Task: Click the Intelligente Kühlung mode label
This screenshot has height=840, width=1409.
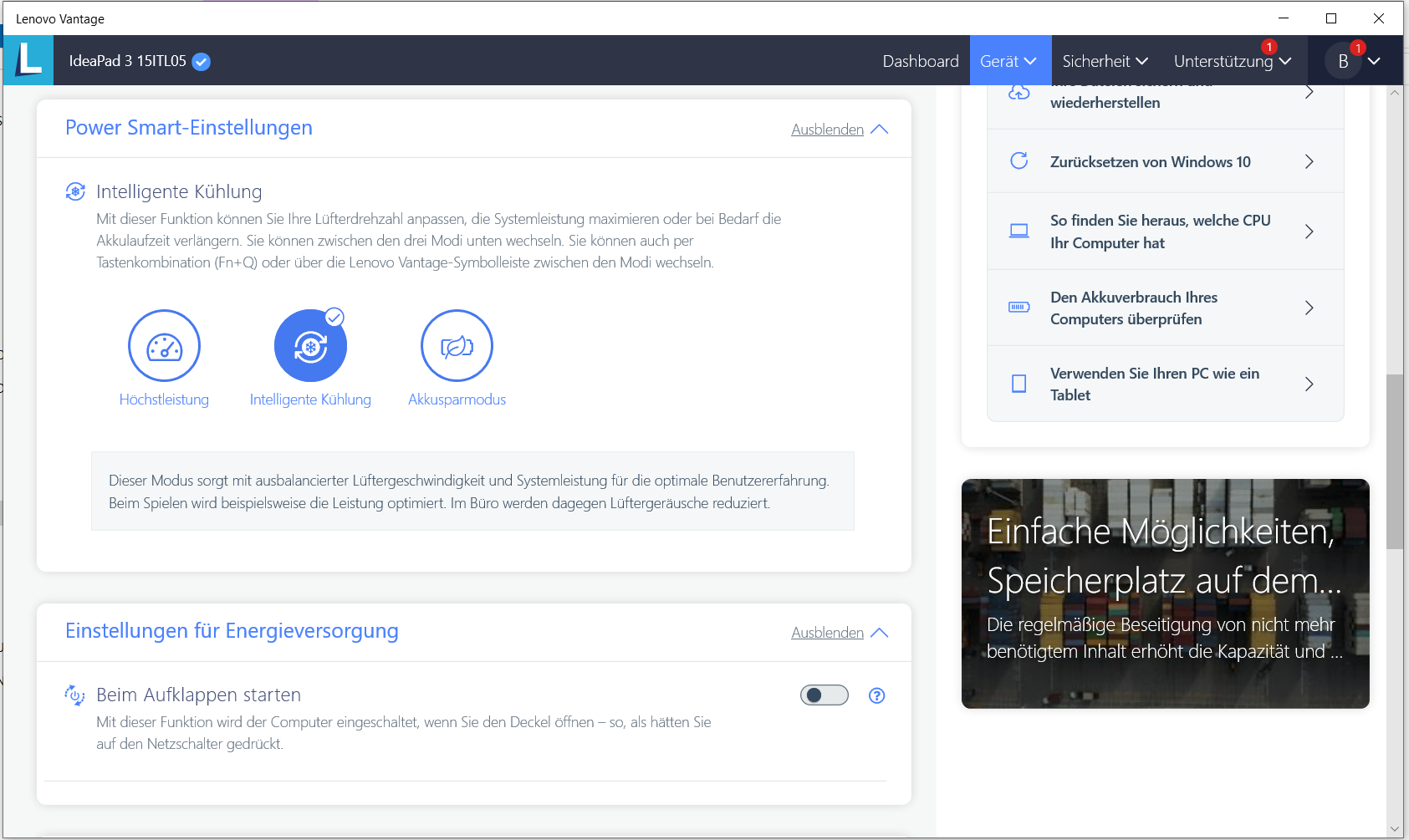Action: (310, 400)
